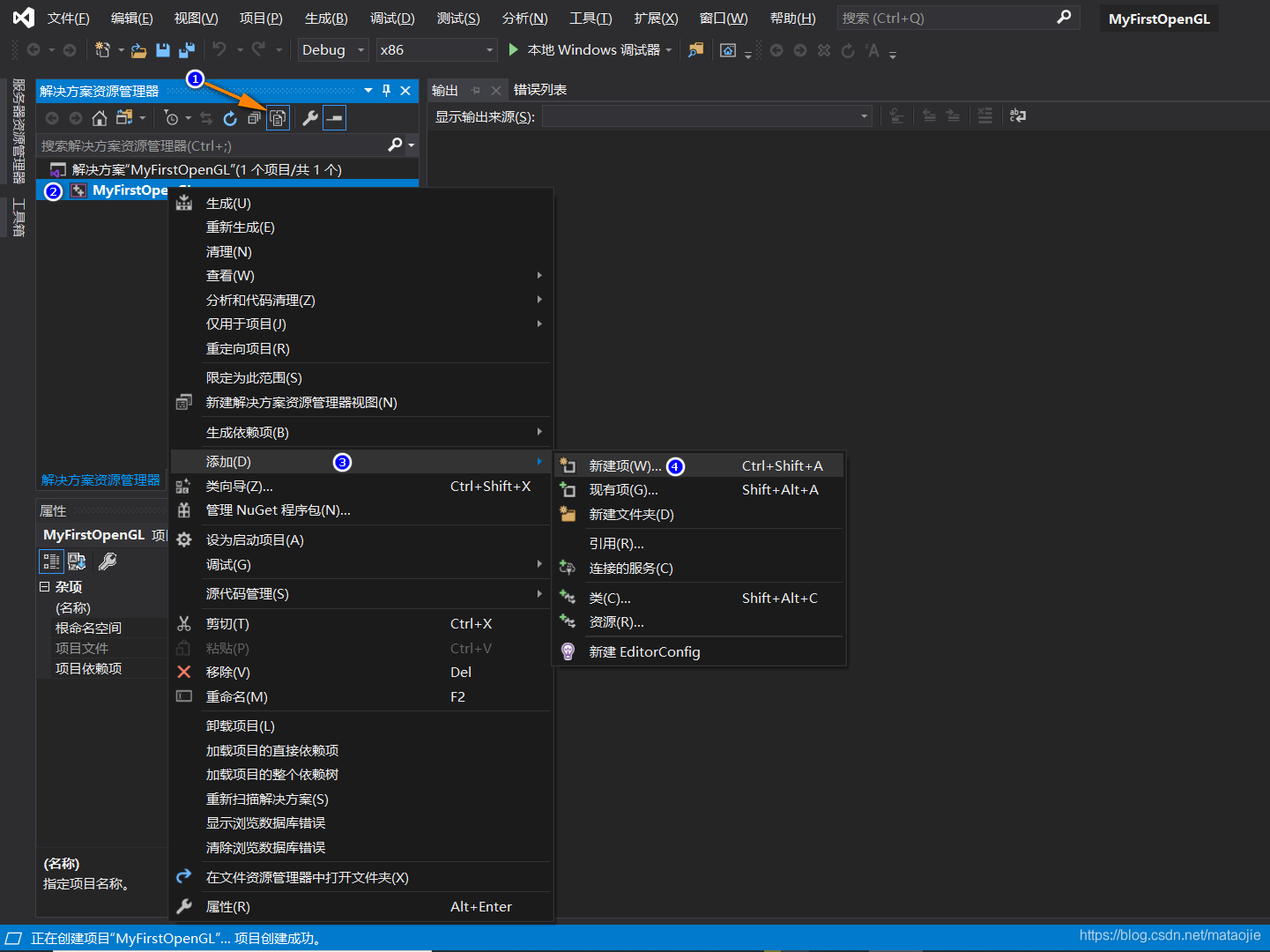The width and height of the screenshot is (1270, 952).
Task: Open file with the folder toolbar icon
Action: pyautogui.click(x=138, y=50)
